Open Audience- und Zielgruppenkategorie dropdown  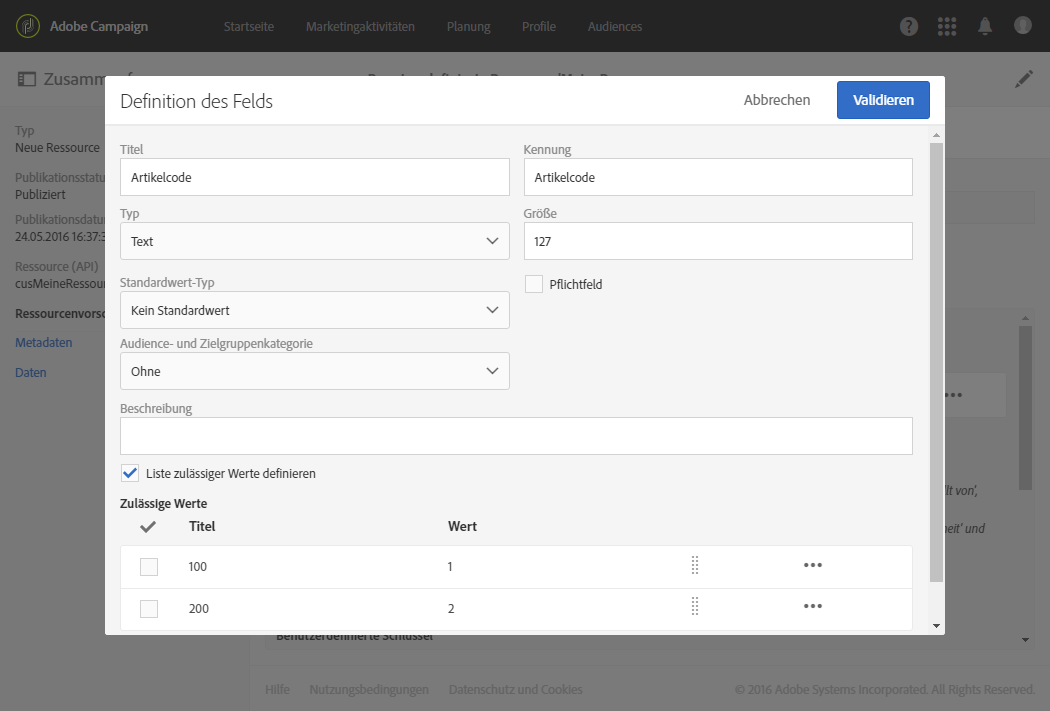(x=314, y=371)
